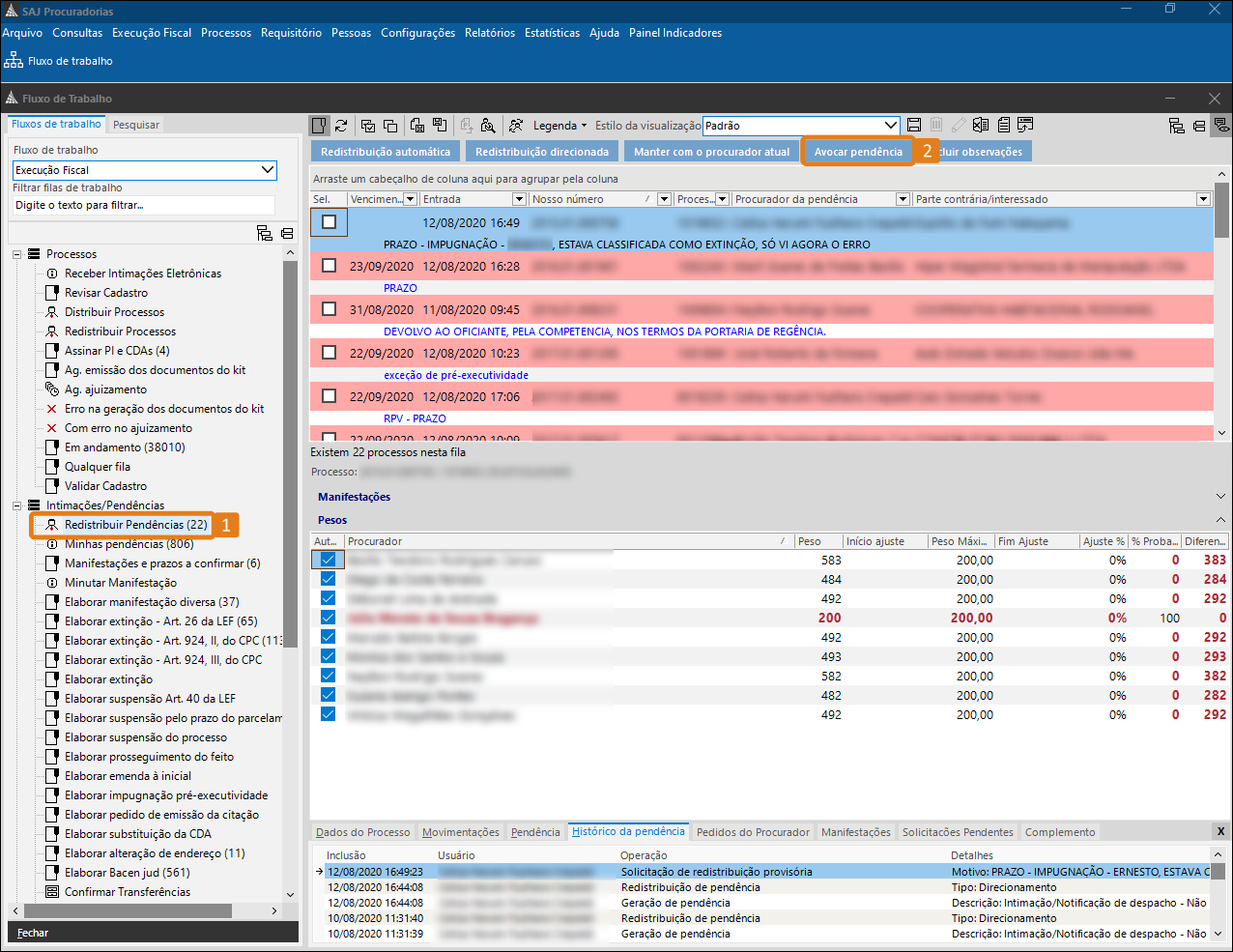This screenshot has width=1233, height=952.
Task: Click the Ag. ajuizamento clock icon
Action: pyautogui.click(x=52, y=389)
